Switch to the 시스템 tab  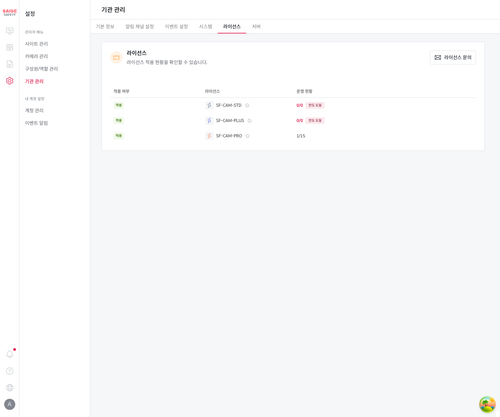click(205, 27)
